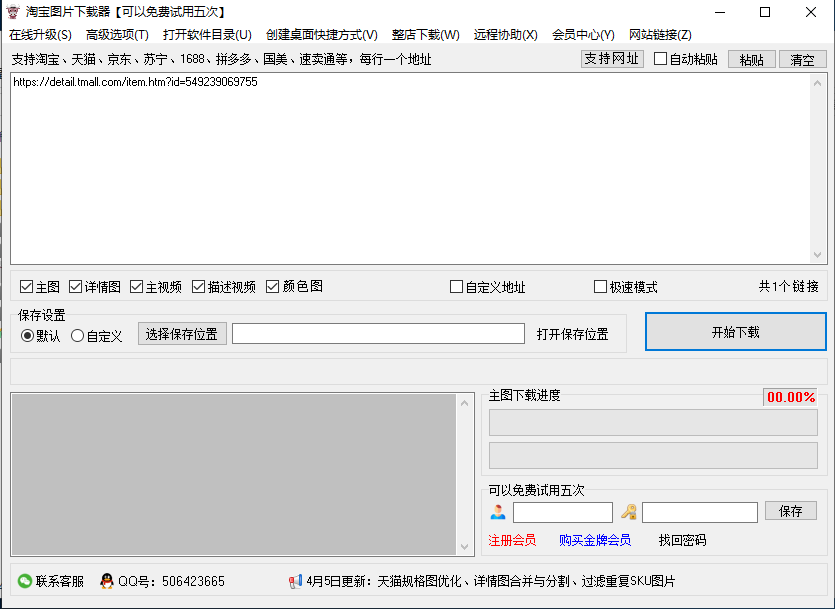This screenshot has width=835, height=609.
Task: Click the URL list scroll-down arrow
Action: click(817, 255)
